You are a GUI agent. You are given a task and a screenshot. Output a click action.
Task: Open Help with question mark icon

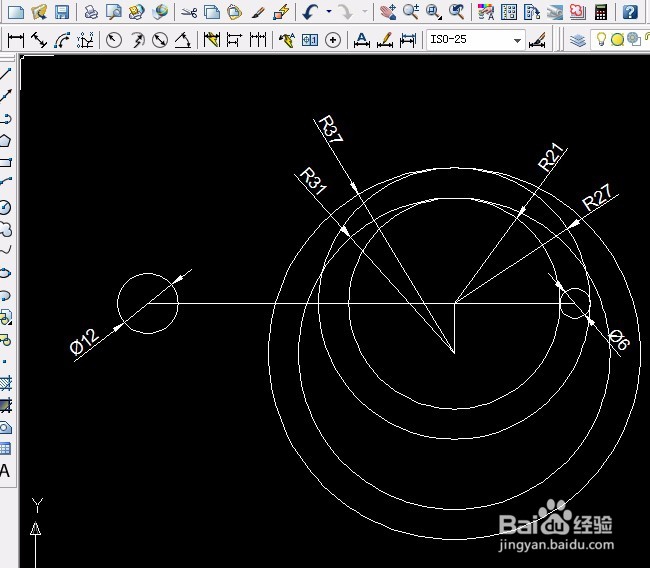(630, 12)
